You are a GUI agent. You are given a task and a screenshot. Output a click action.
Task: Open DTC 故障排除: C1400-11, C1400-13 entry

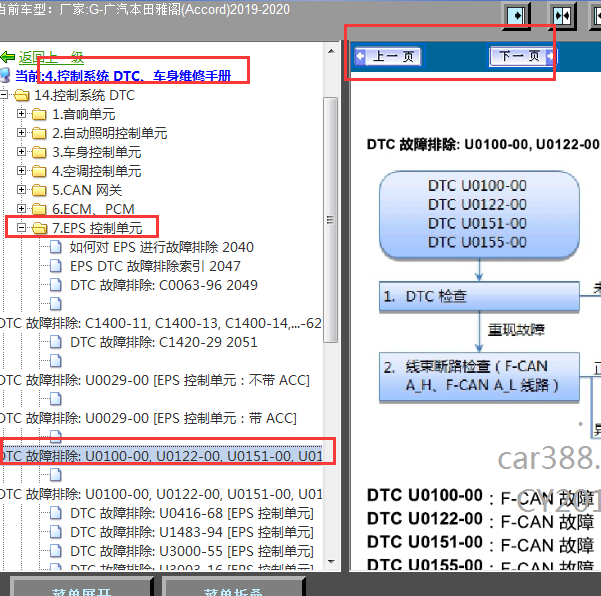click(x=160, y=323)
